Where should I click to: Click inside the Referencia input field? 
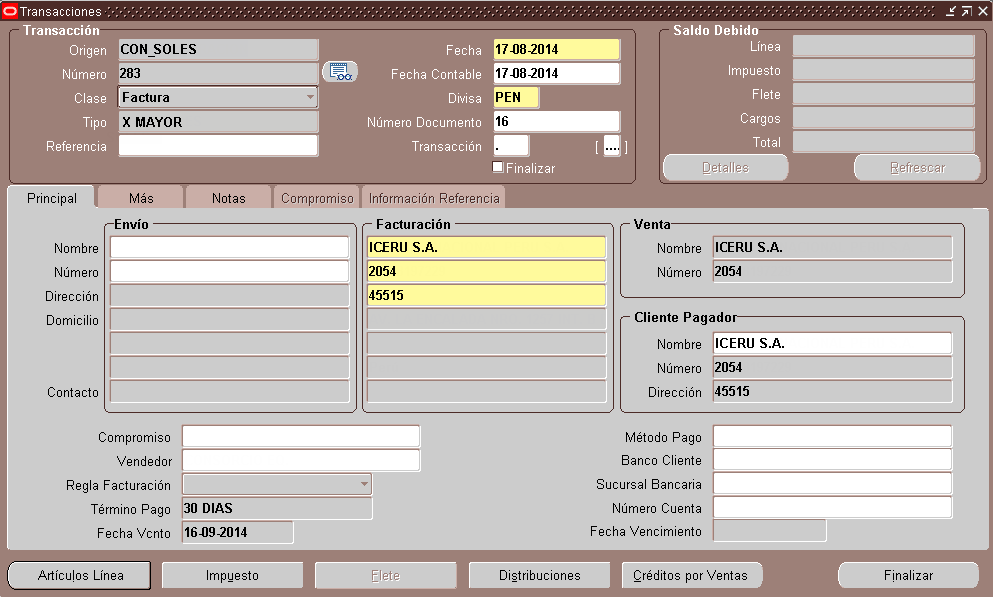[219, 145]
